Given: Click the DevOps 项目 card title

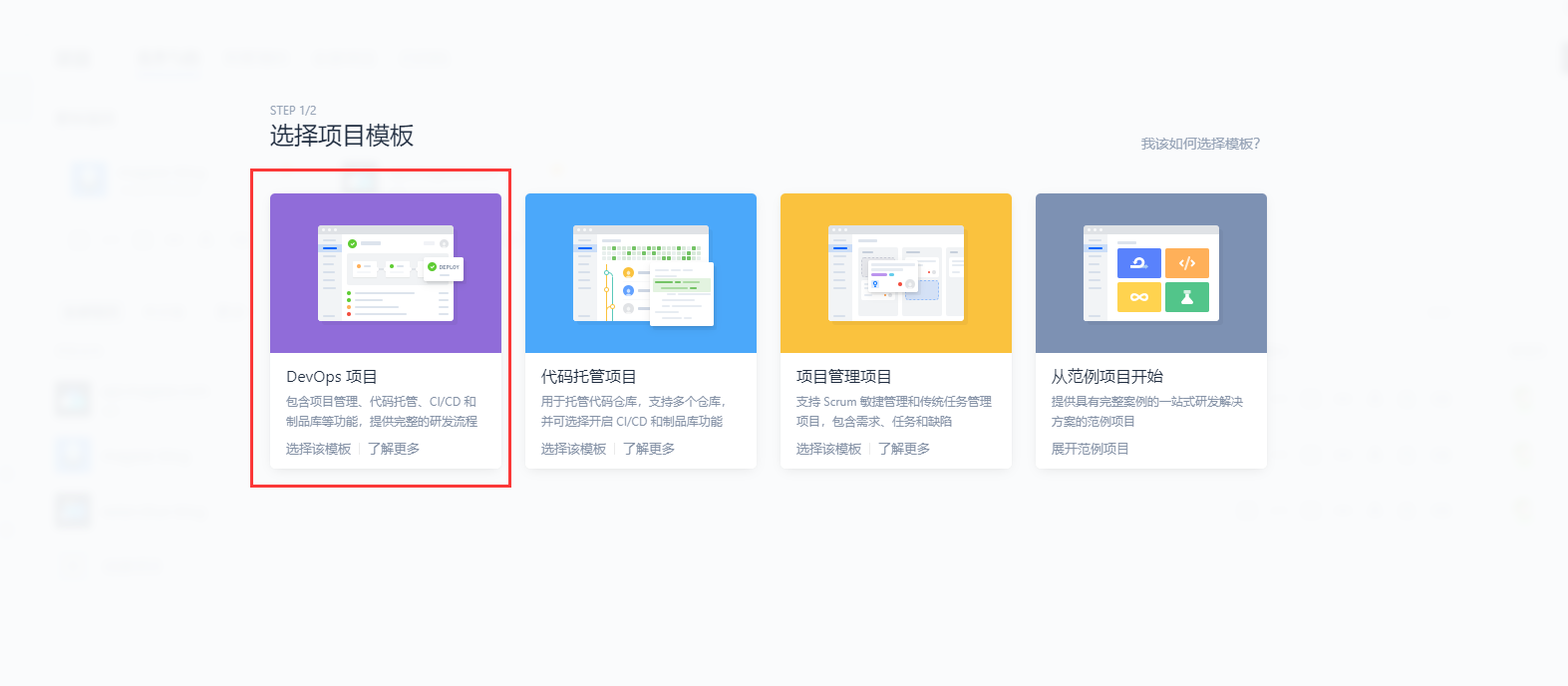Looking at the screenshot, I should pos(332,377).
